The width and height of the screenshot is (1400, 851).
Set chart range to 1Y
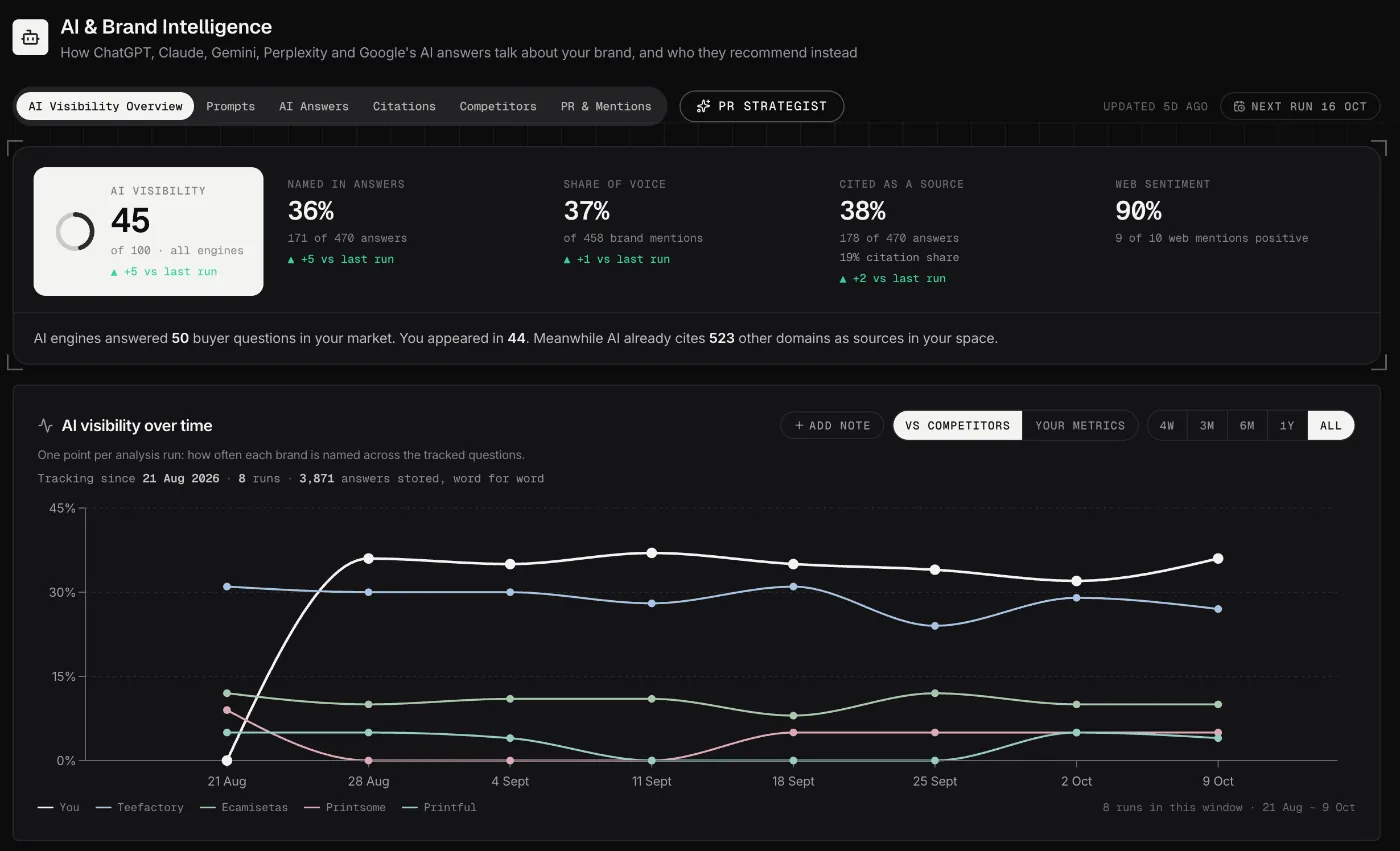1287,425
